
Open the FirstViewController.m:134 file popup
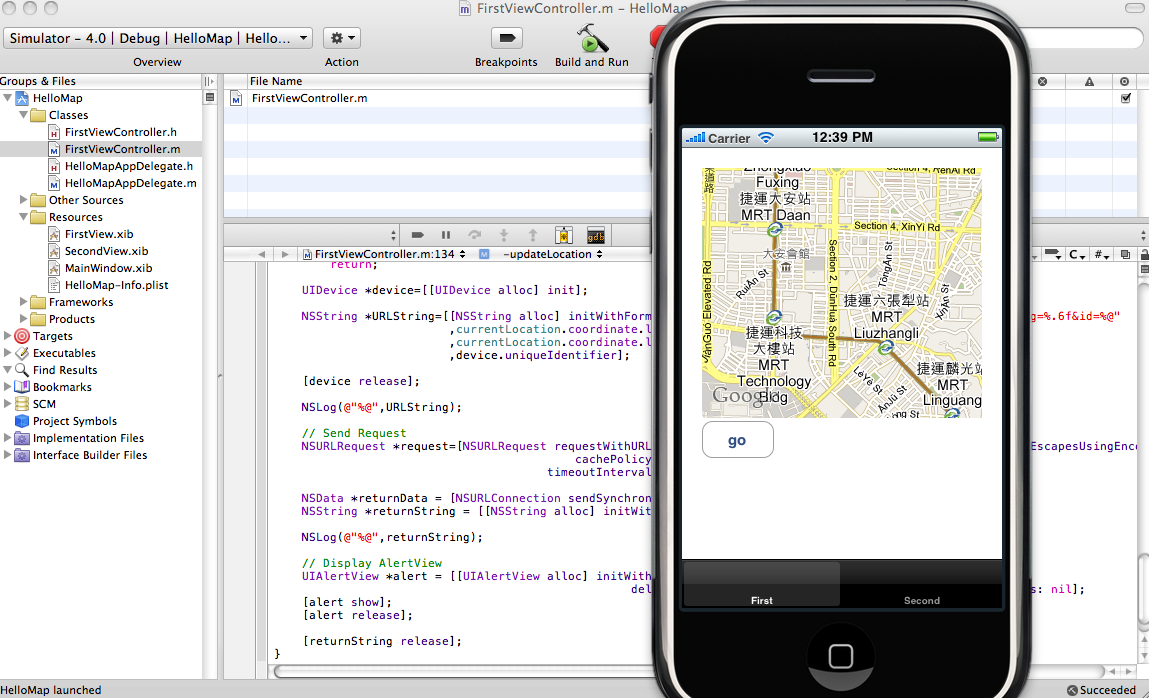click(x=384, y=254)
